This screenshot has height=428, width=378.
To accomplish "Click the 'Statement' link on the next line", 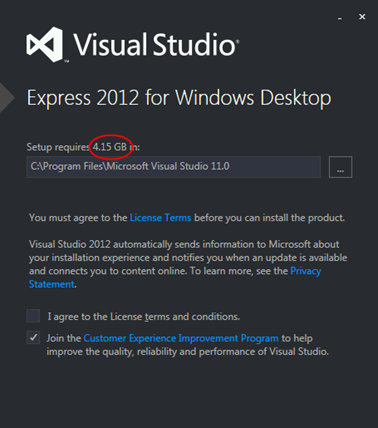I will pos(52,284).
